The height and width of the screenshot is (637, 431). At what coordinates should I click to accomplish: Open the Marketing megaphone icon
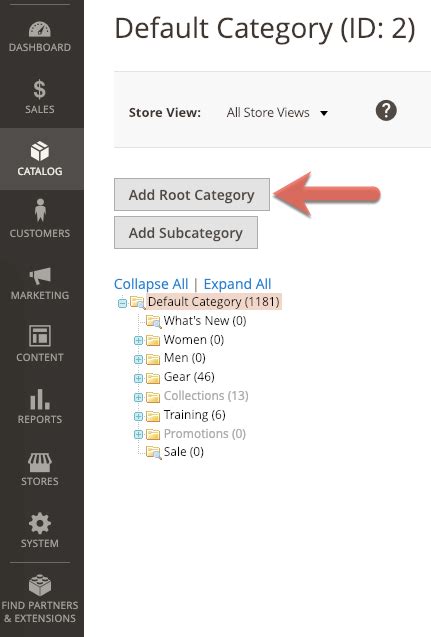point(40,275)
